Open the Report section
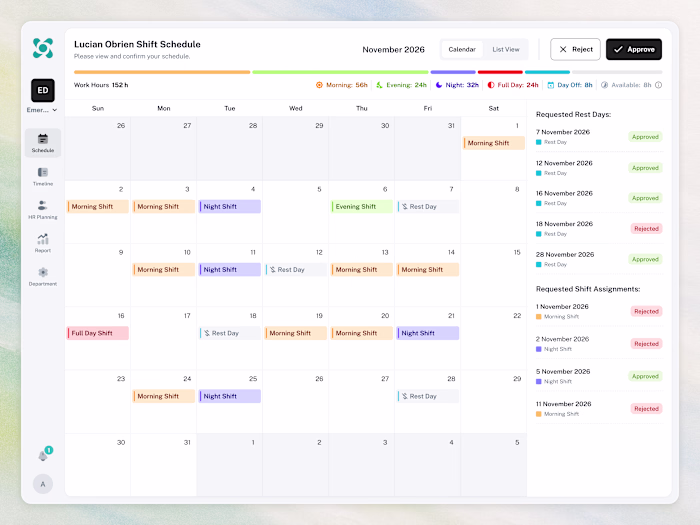This screenshot has width=700, height=525. pos(43,243)
